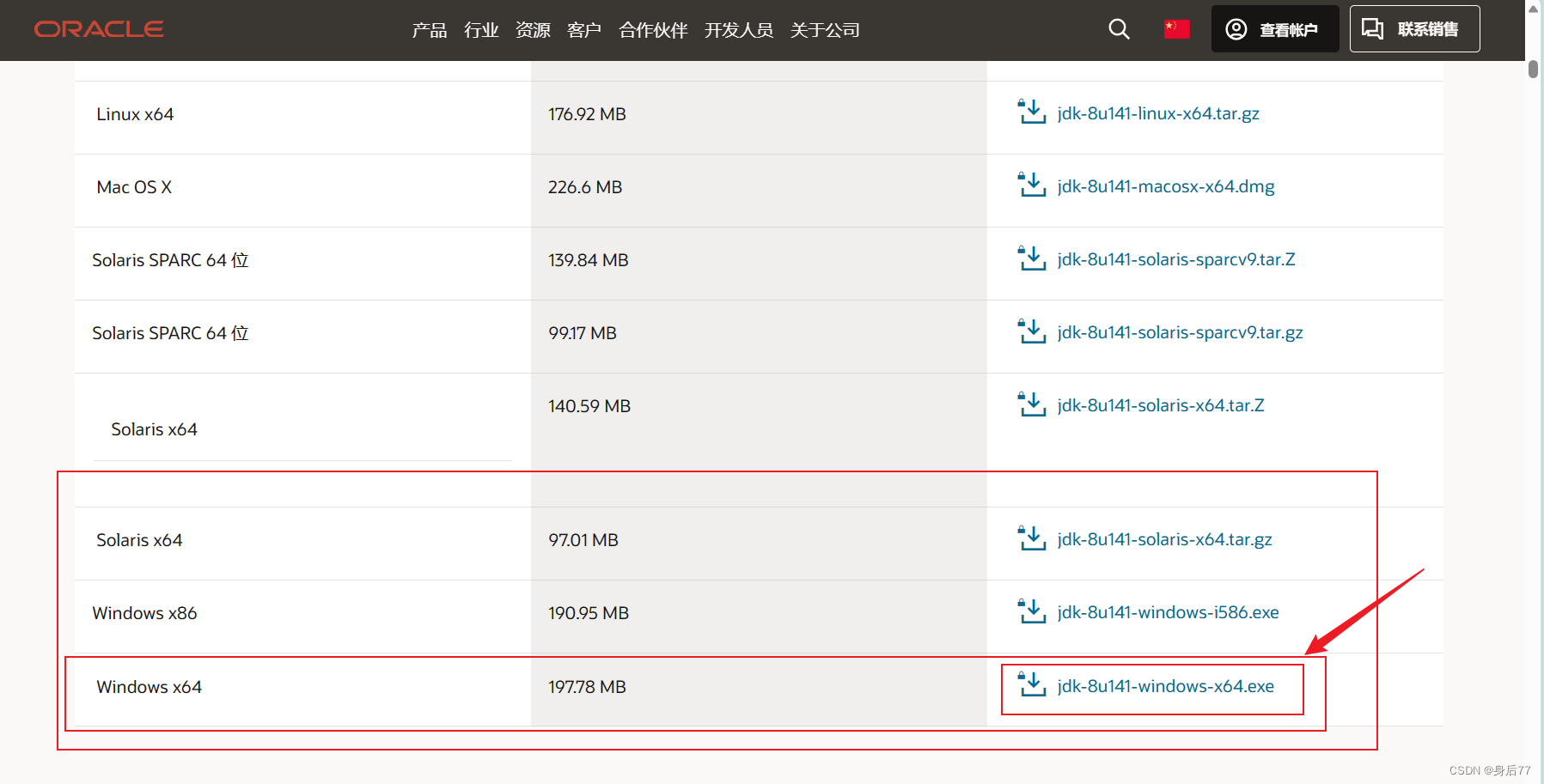
Task: Open the 行业 menu
Action: pos(481,30)
